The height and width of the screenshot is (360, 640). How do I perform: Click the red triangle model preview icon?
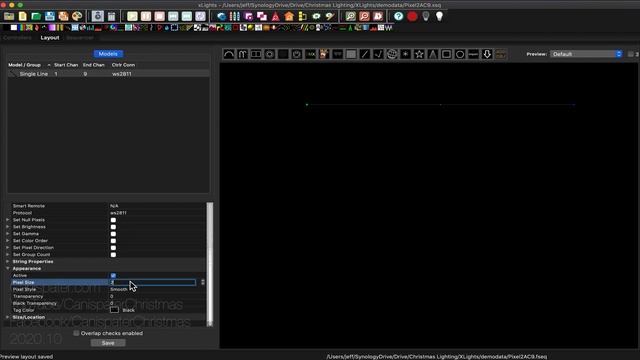click(x=276, y=16)
